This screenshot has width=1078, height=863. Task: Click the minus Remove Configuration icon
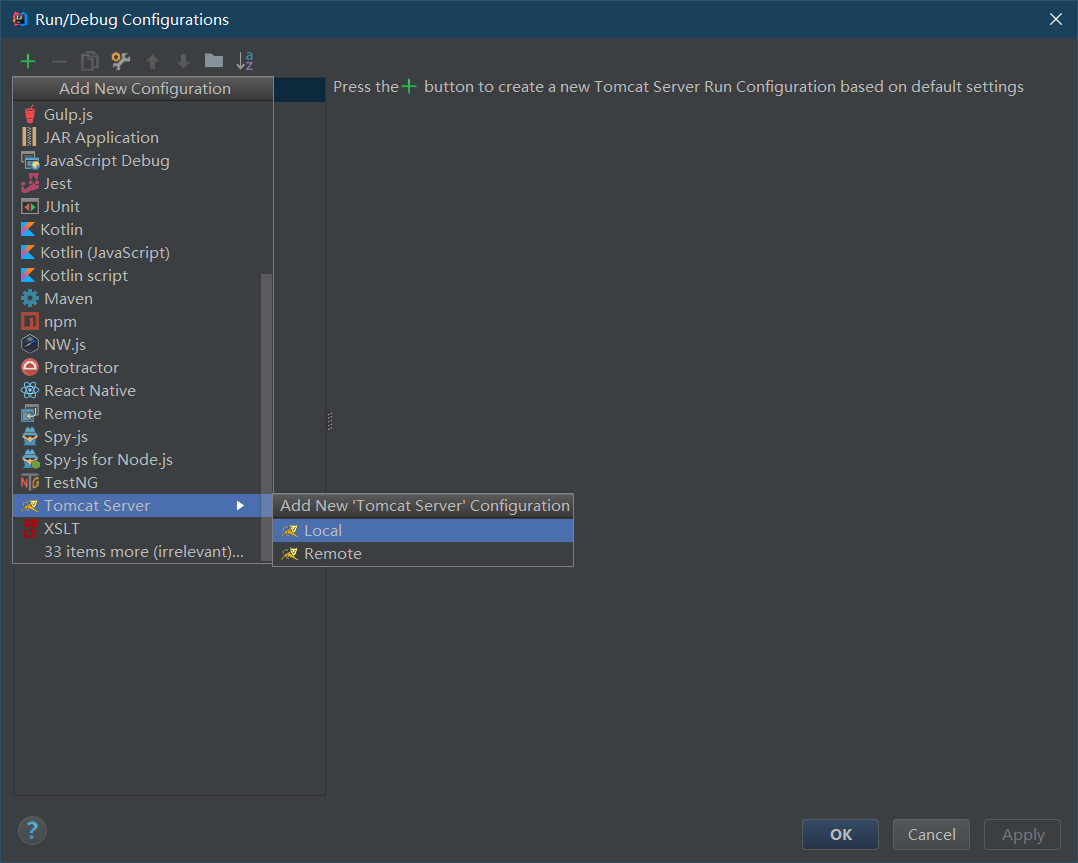click(59, 61)
